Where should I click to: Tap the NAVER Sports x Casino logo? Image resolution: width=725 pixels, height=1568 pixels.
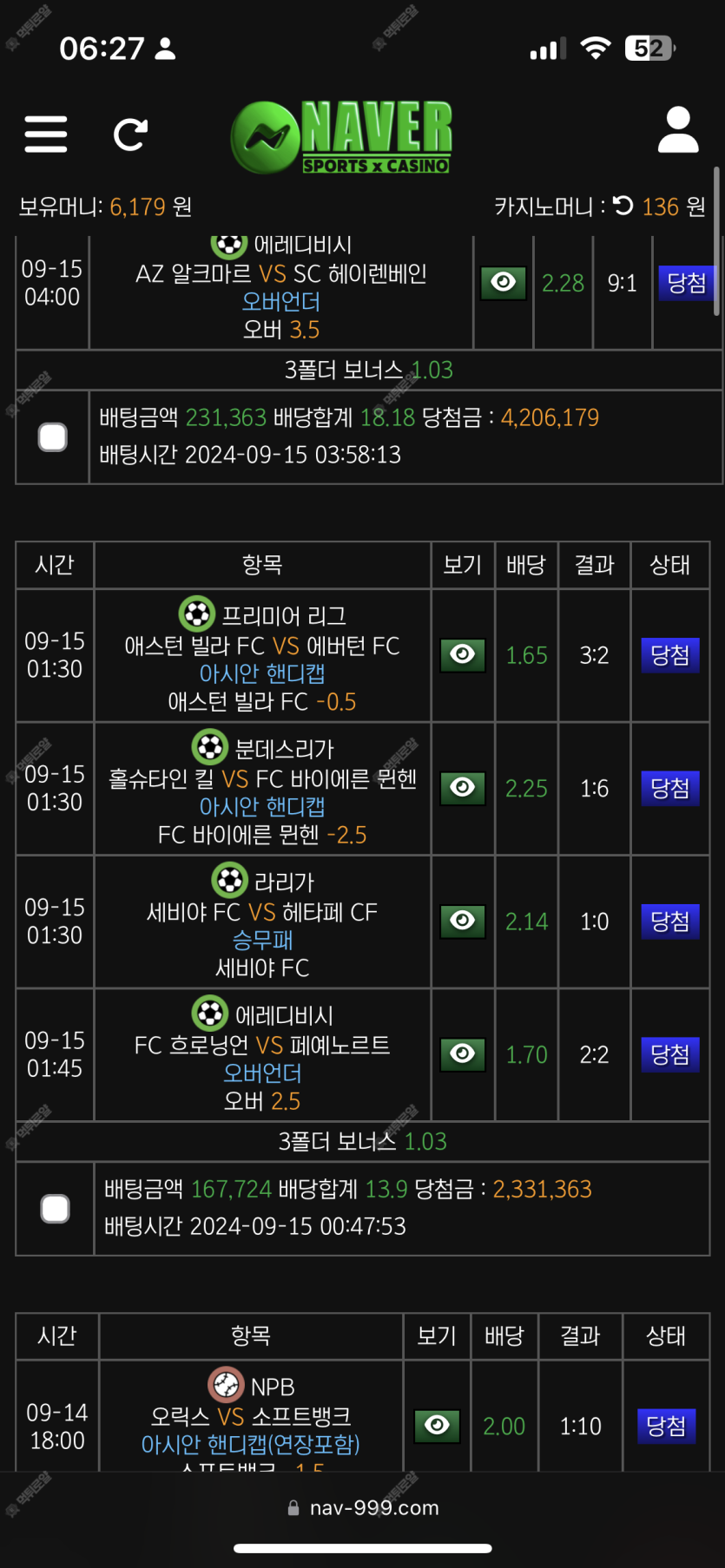tap(341, 137)
